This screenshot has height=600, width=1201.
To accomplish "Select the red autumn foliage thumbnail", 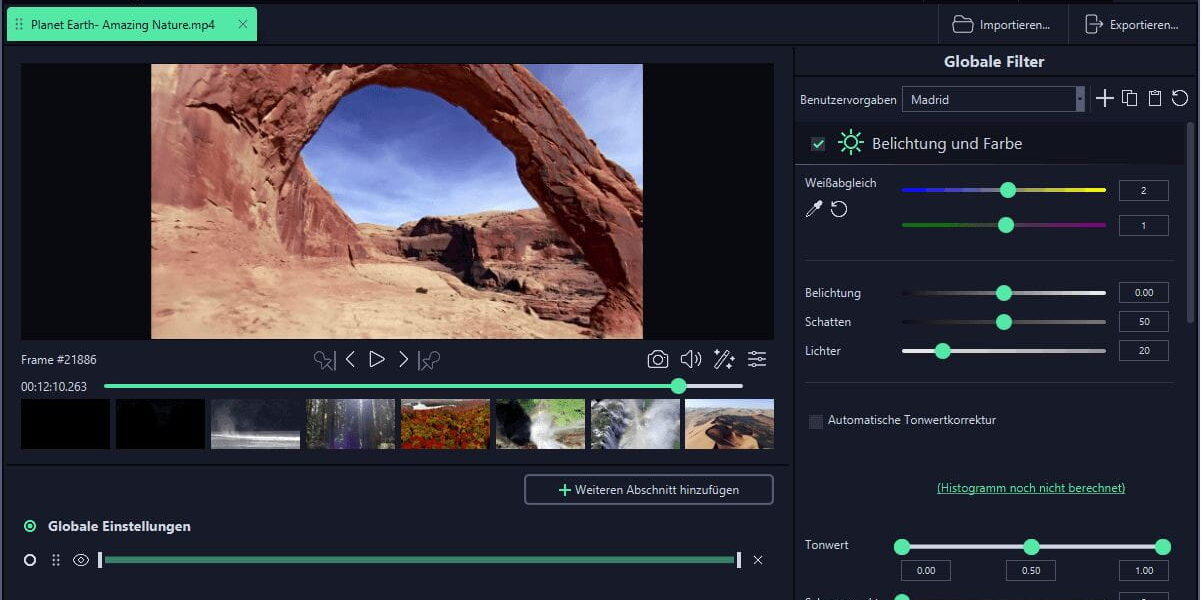I will pyautogui.click(x=445, y=424).
